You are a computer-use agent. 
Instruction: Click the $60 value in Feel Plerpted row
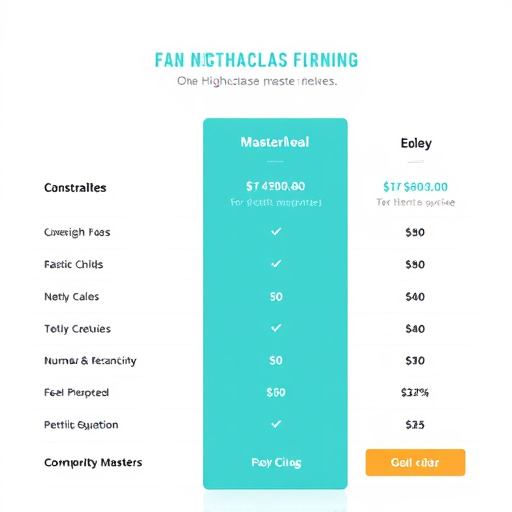tap(276, 392)
